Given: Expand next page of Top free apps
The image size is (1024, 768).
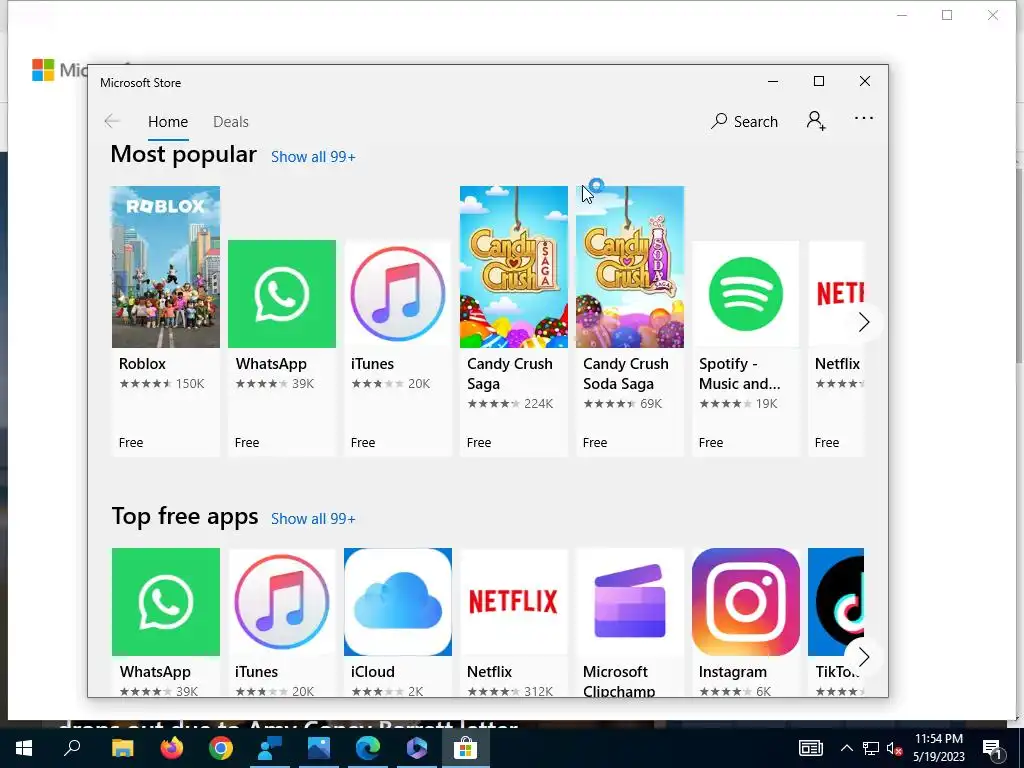Looking at the screenshot, I should coord(863,656).
